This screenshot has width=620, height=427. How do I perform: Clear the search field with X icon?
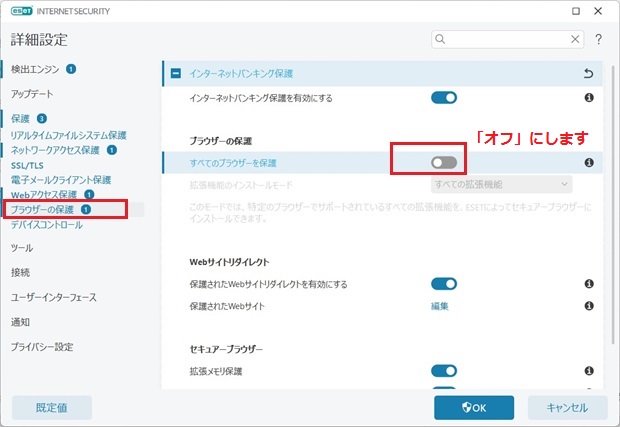click(x=575, y=39)
